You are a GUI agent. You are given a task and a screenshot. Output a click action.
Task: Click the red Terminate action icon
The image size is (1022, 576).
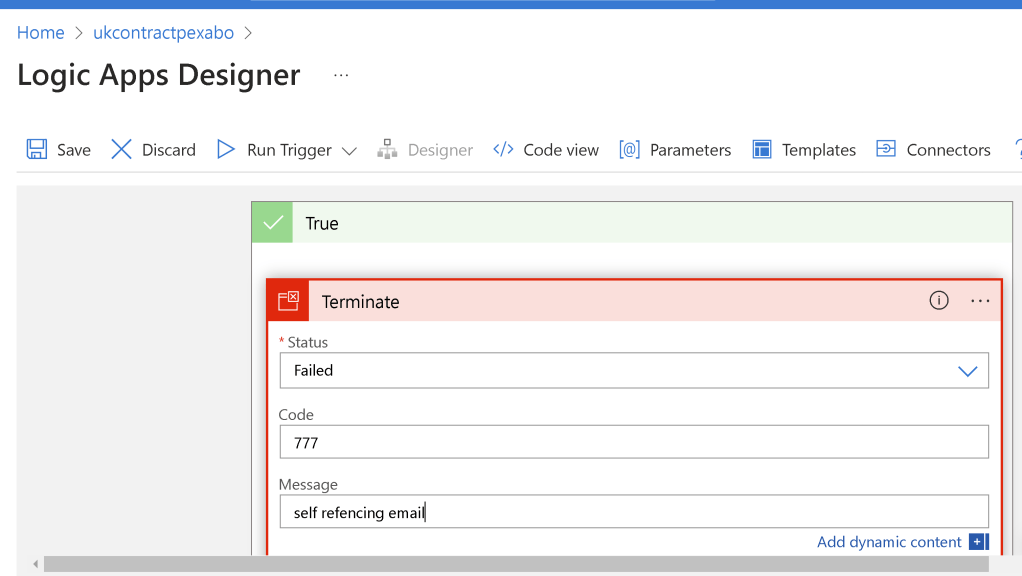tap(288, 300)
